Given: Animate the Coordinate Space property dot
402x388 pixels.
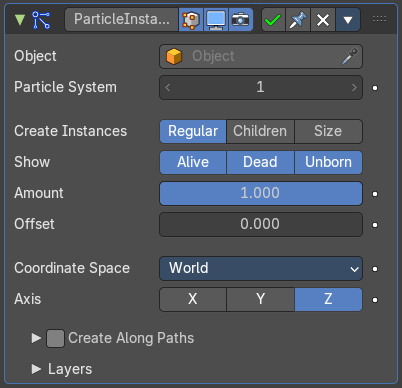Looking at the screenshot, I should coord(375,269).
